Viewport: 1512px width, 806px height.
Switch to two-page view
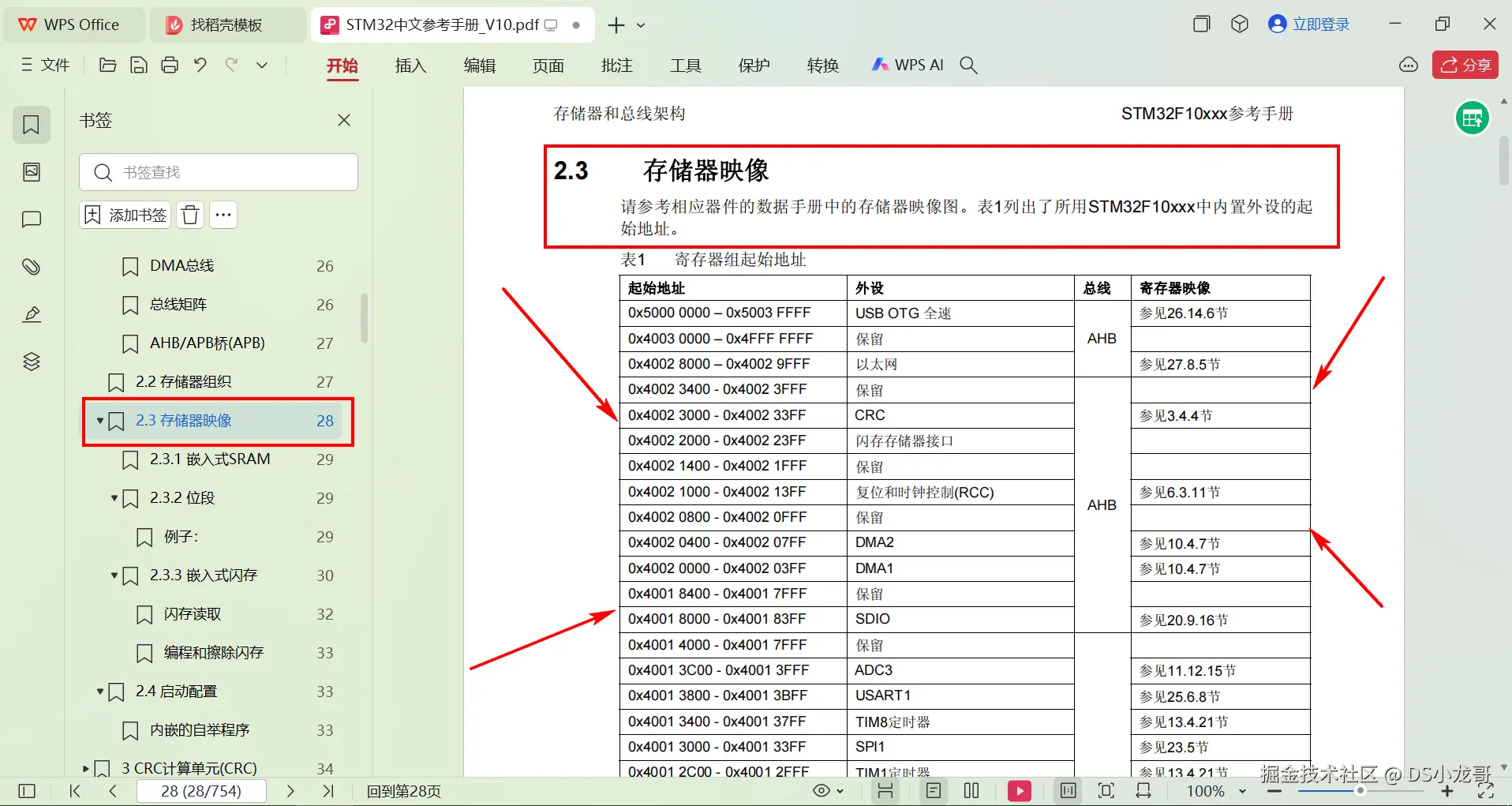point(971,791)
